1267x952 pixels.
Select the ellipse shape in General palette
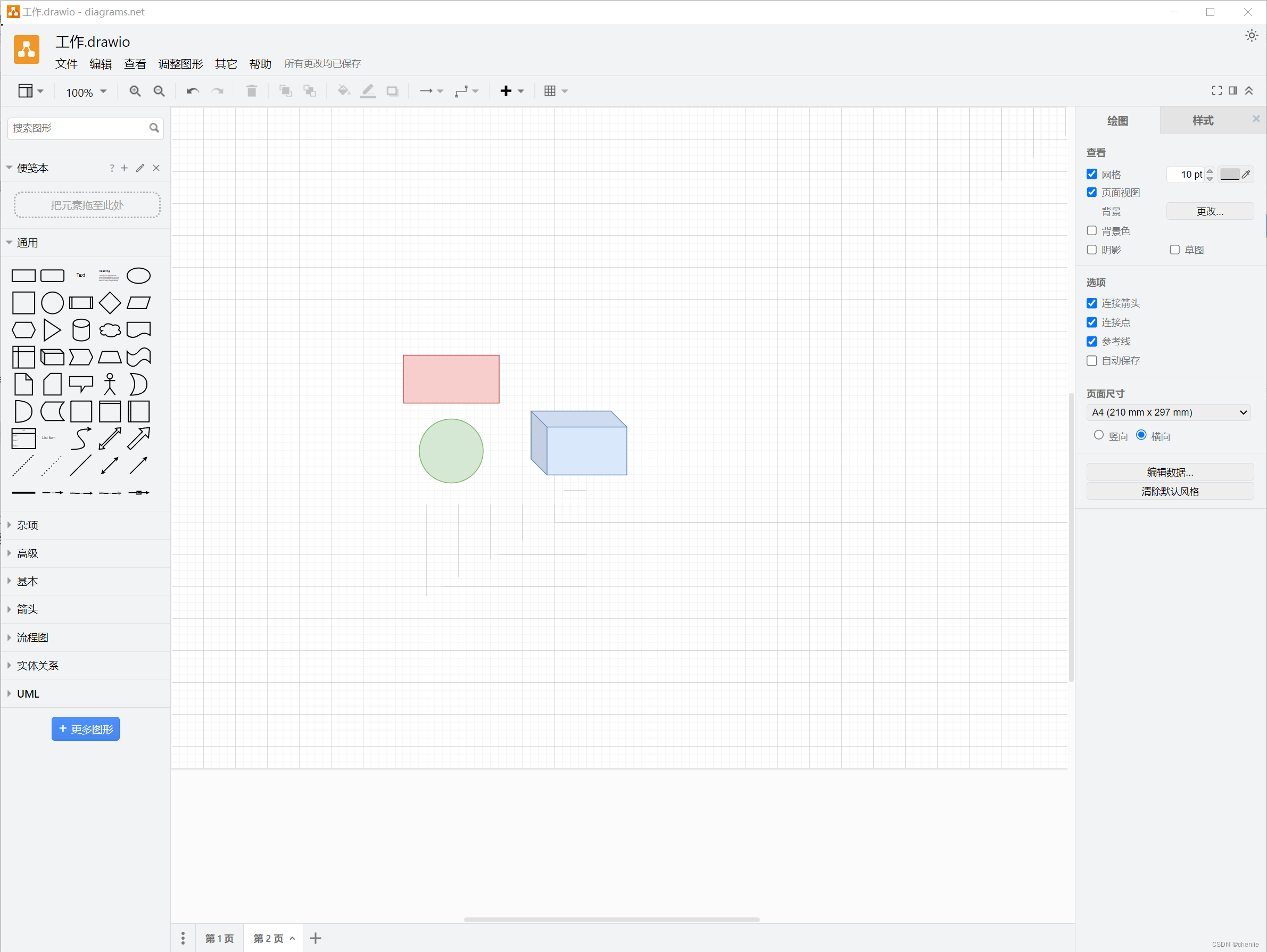click(138, 276)
